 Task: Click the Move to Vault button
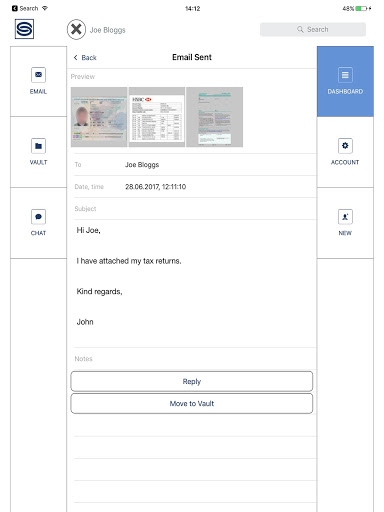tap(192, 404)
